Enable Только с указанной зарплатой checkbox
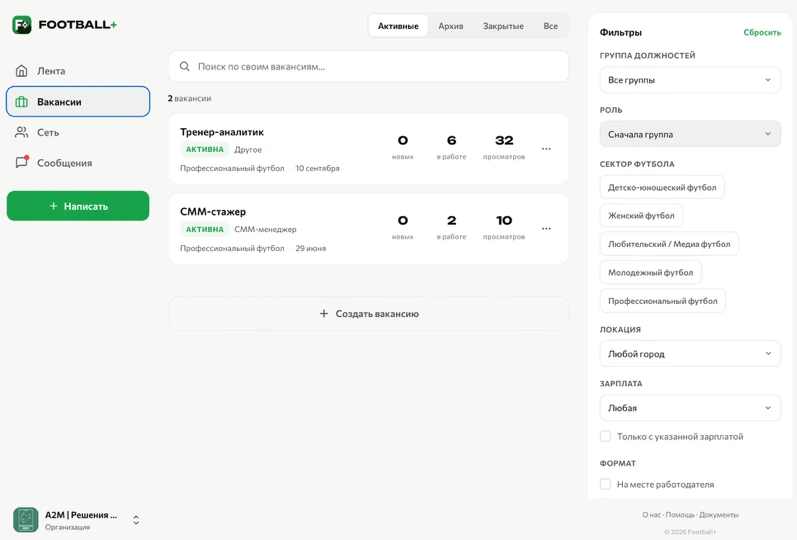 (x=605, y=436)
